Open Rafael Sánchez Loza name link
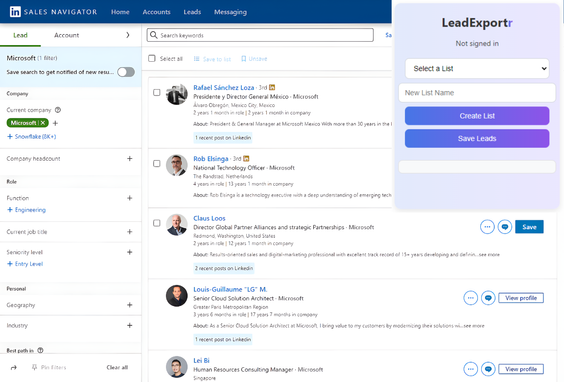Image resolution: width=564 pixels, height=382 pixels. [x=223, y=87]
